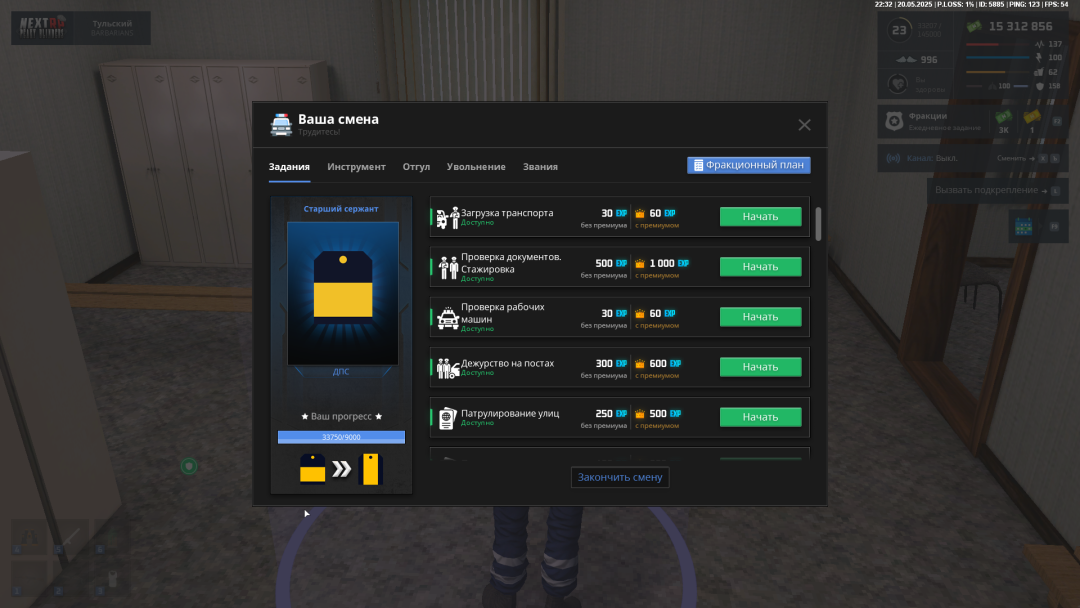The width and height of the screenshot is (1080, 608).
Task: Open the Отгул tab
Action: click(416, 167)
